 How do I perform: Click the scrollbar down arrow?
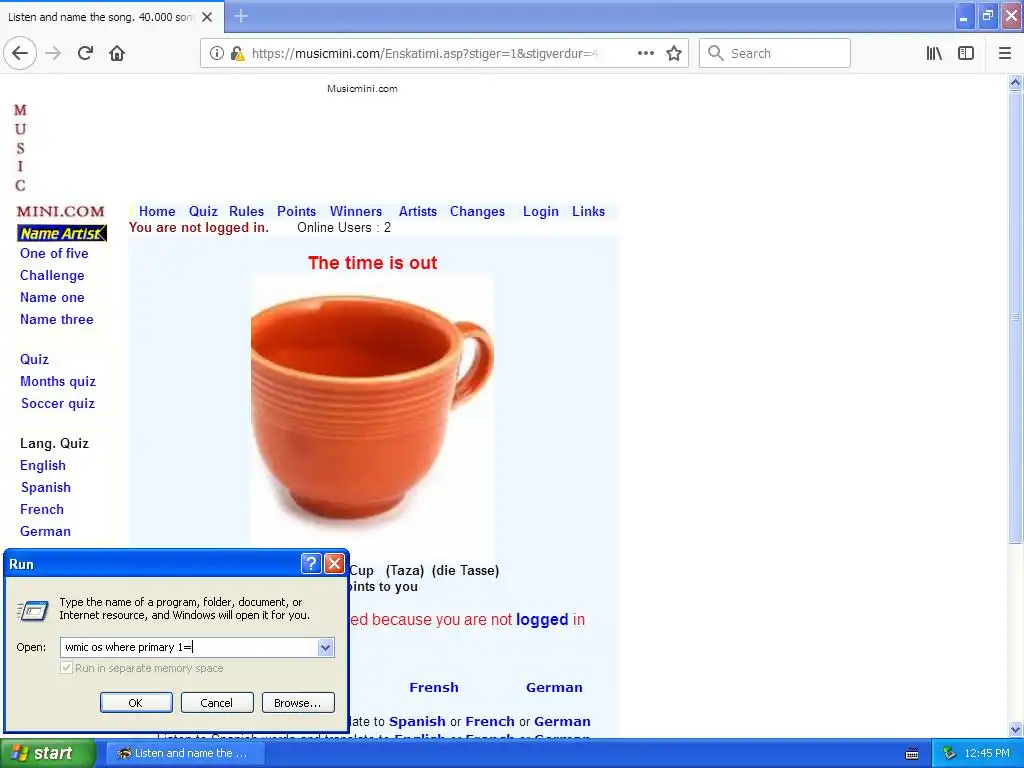(1016, 729)
